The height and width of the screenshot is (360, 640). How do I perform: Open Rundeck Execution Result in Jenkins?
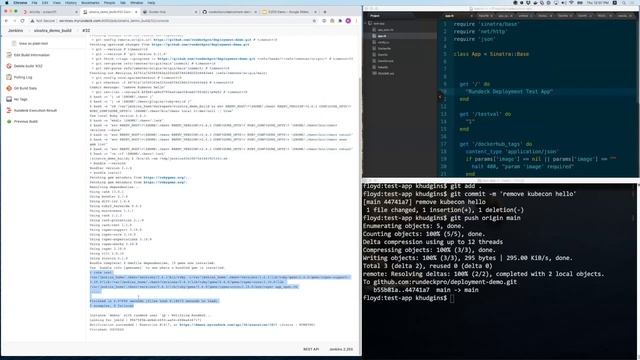point(35,110)
